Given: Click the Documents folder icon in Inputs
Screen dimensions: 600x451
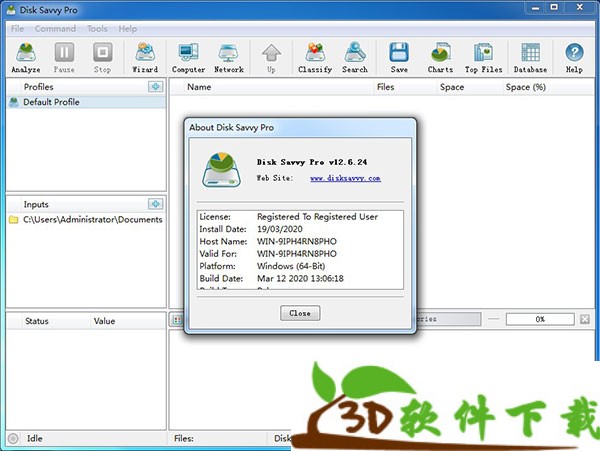Looking at the screenshot, I should click(13, 220).
